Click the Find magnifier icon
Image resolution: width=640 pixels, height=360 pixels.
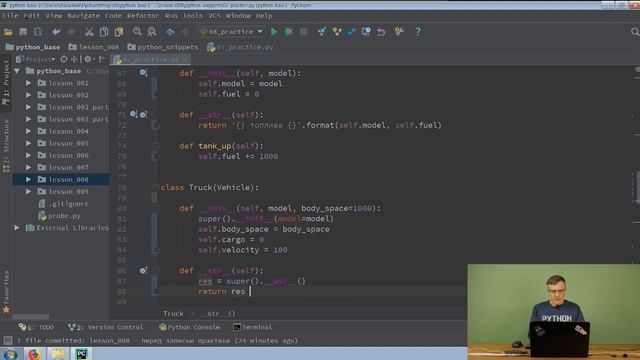[137, 32]
